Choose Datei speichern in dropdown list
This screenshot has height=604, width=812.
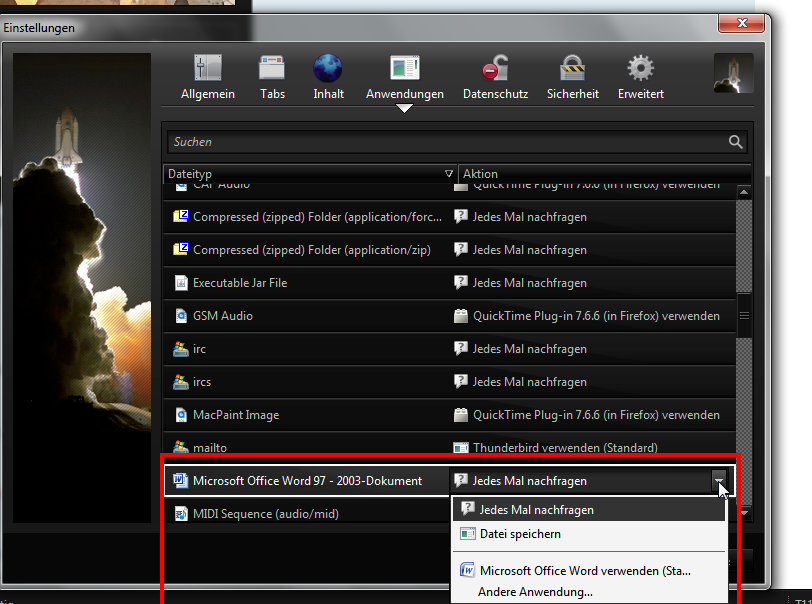(x=589, y=534)
